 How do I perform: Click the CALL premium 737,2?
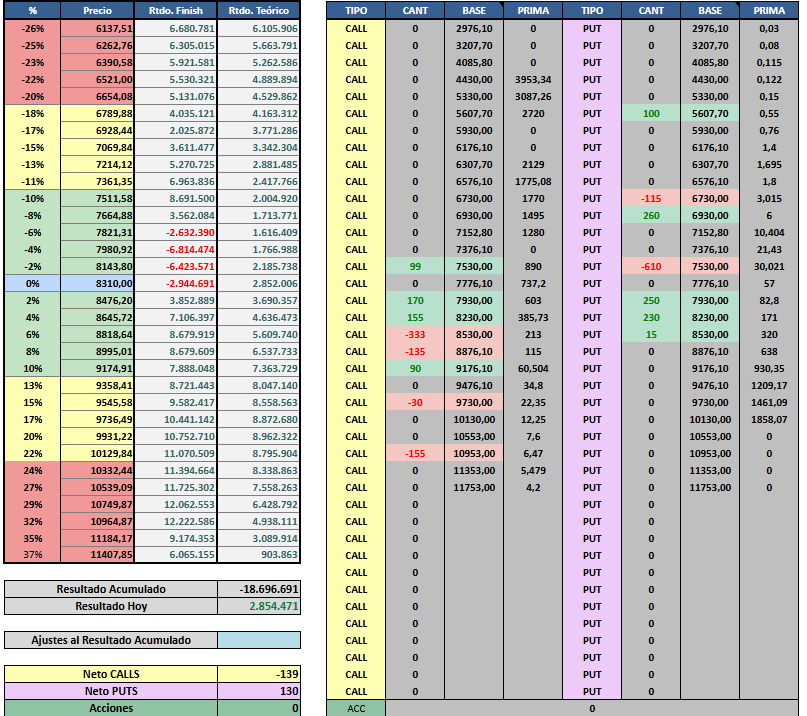(x=533, y=284)
